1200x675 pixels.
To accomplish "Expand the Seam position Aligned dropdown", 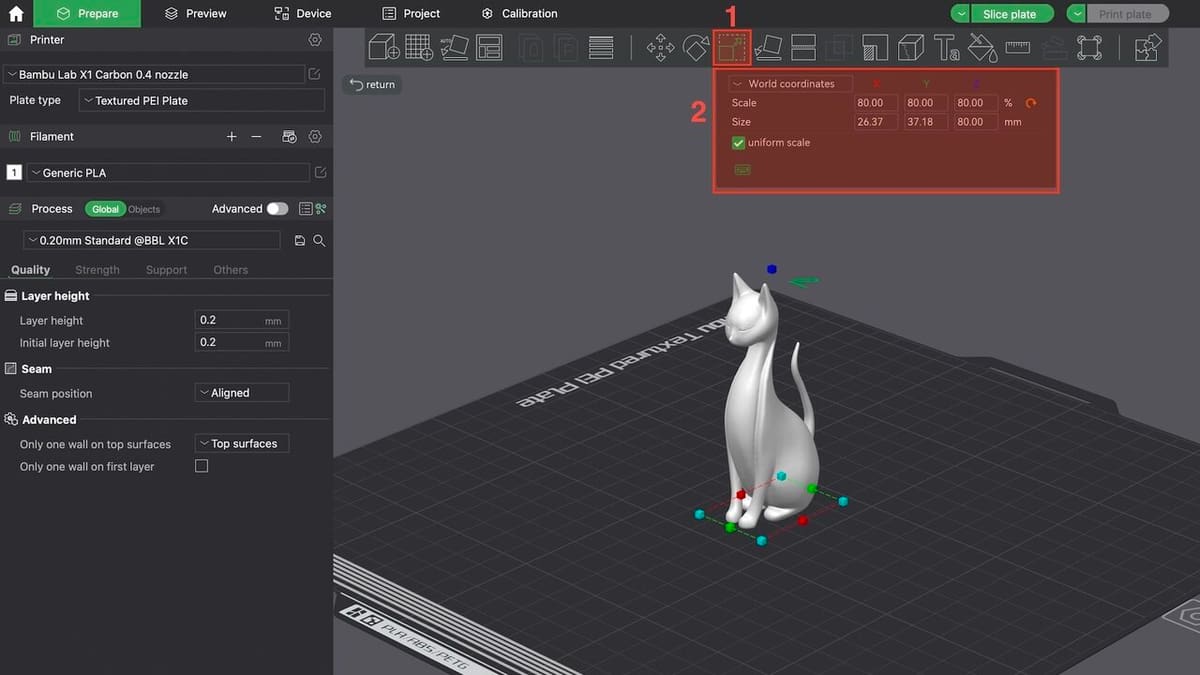I will pyautogui.click(x=242, y=393).
